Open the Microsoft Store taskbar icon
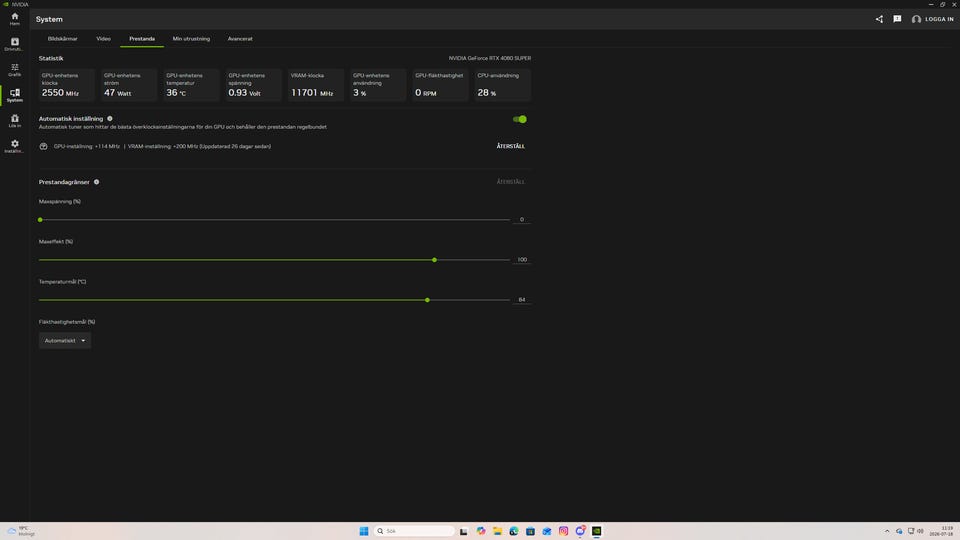 coord(530,531)
